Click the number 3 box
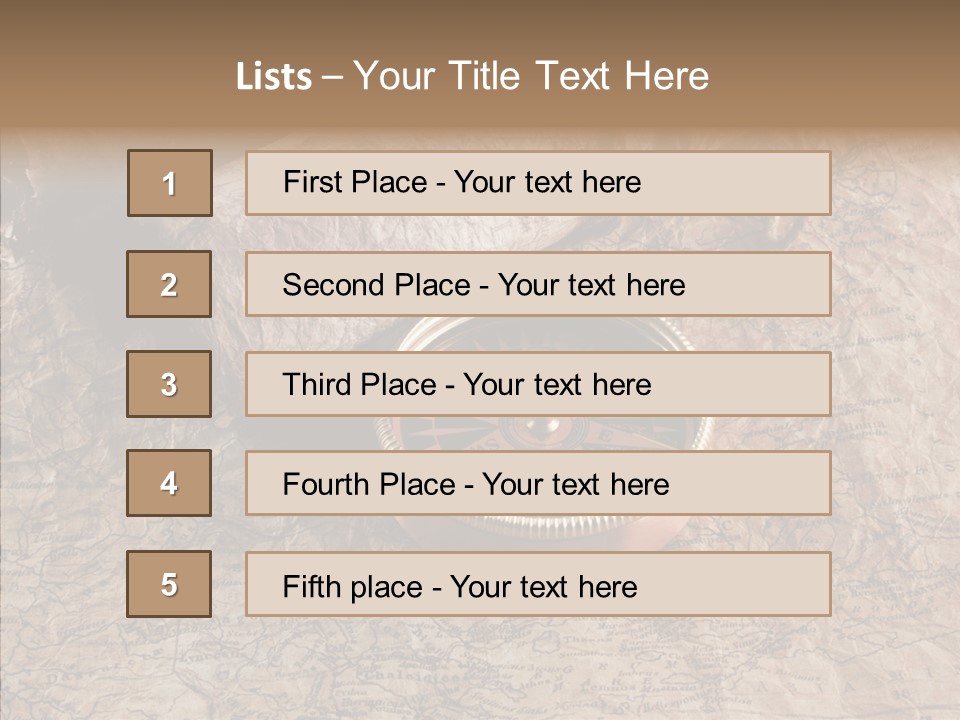960x720 pixels. tap(169, 384)
